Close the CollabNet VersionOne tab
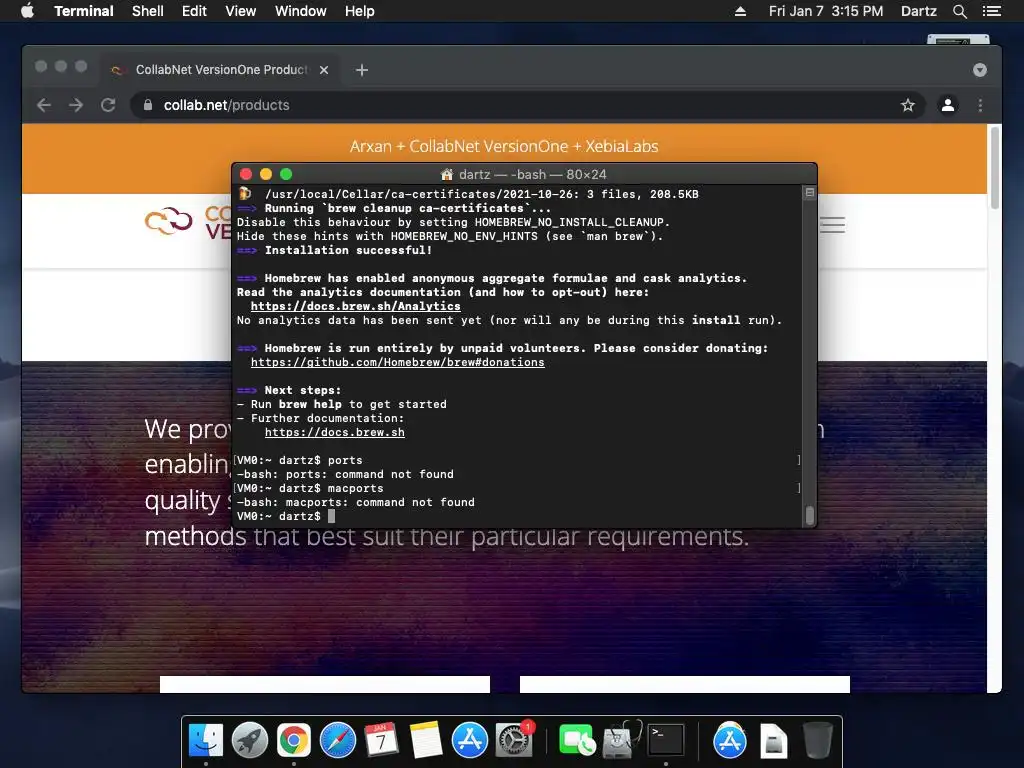This screenshot has width=1024, height=768. (324, 70)
